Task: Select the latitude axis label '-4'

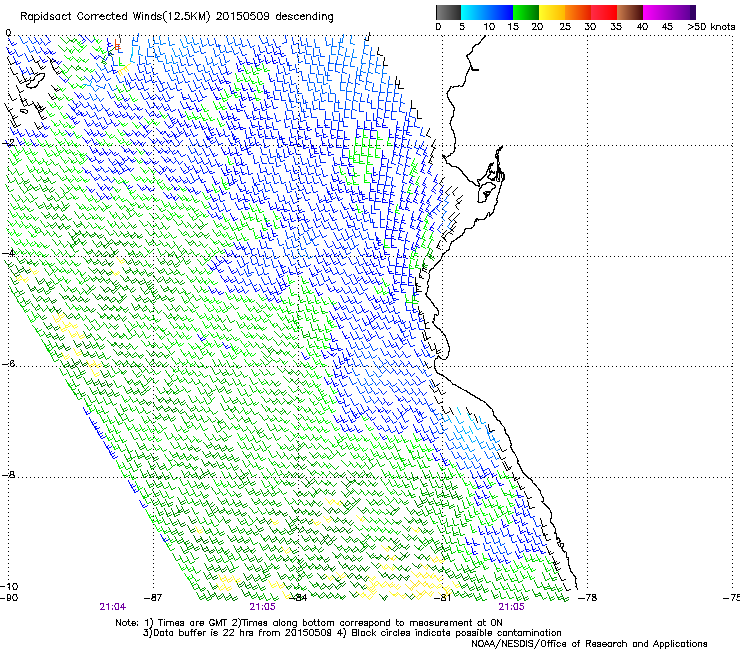Action: click(x=8, y=253)
